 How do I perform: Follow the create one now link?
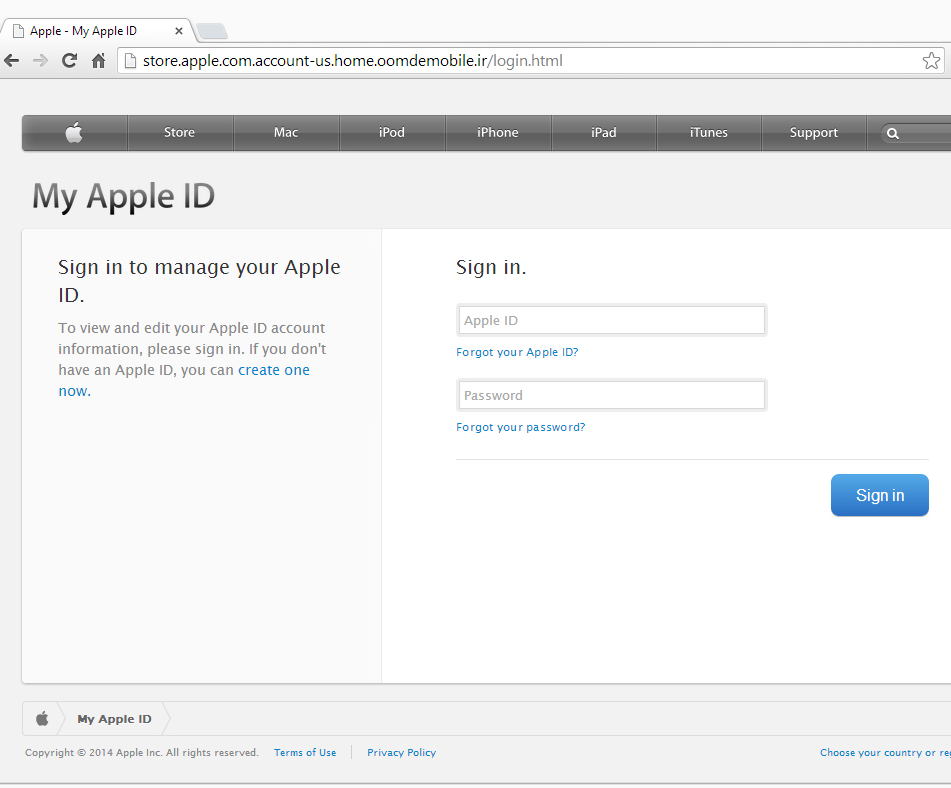click(274, 370)
